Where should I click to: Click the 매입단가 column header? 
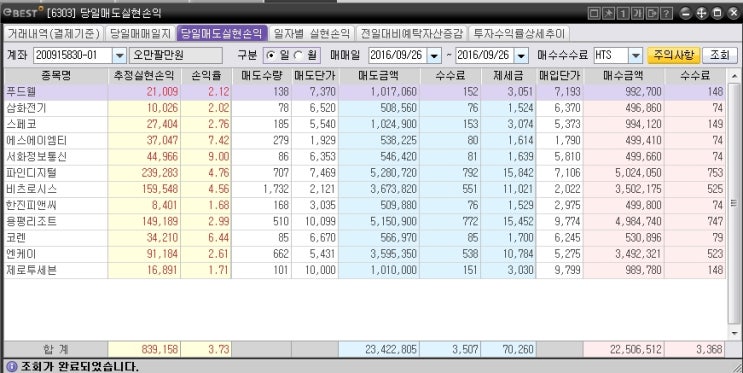coord(560,76)
